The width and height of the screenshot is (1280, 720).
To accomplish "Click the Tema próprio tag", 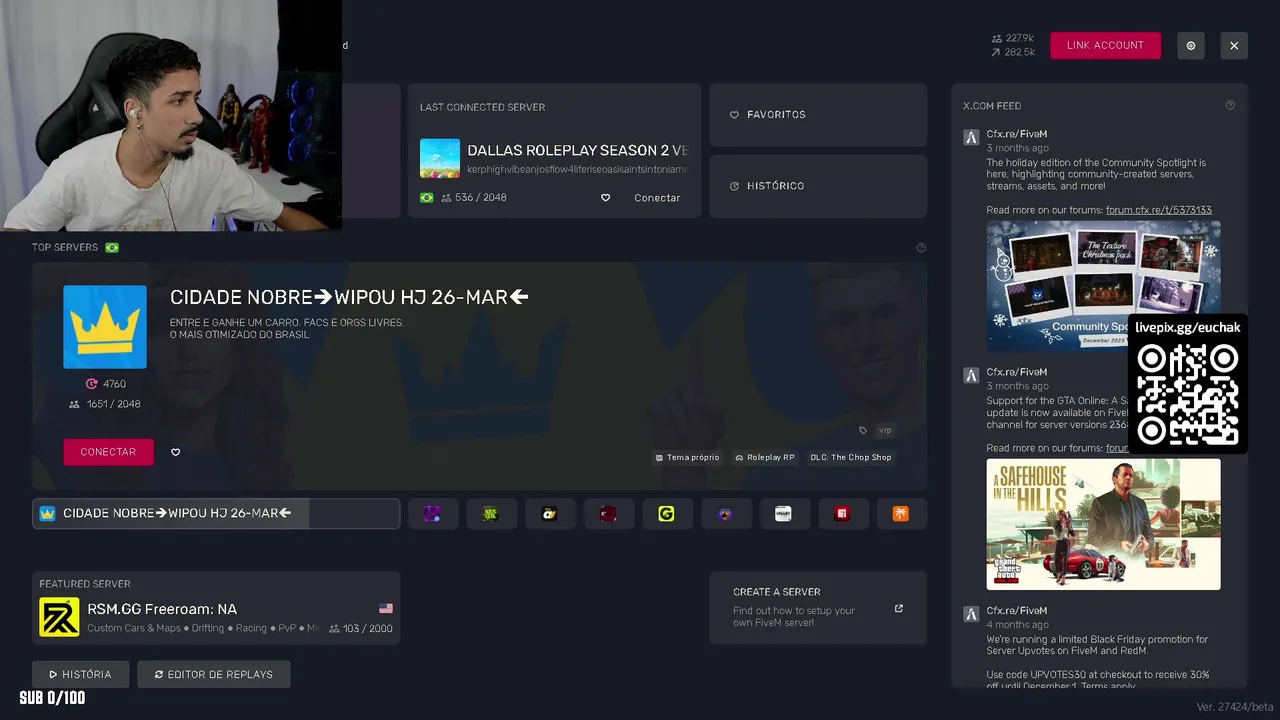I will tap(687, 457).
